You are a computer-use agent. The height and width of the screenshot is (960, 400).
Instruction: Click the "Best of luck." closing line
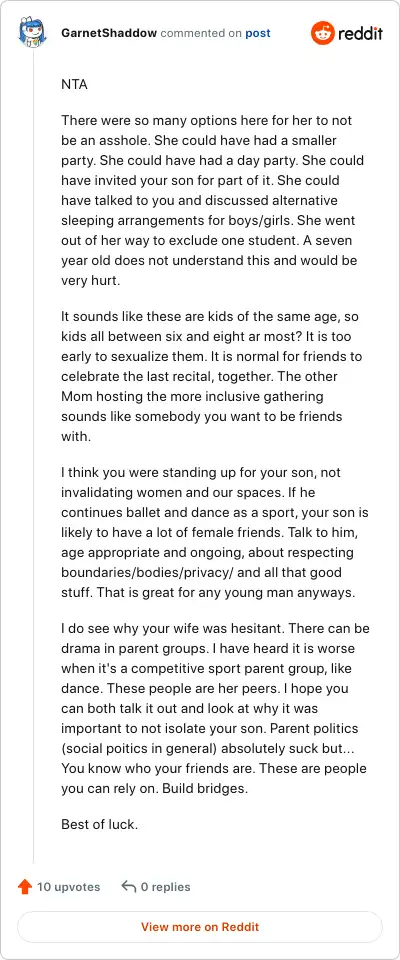(100, 824)
